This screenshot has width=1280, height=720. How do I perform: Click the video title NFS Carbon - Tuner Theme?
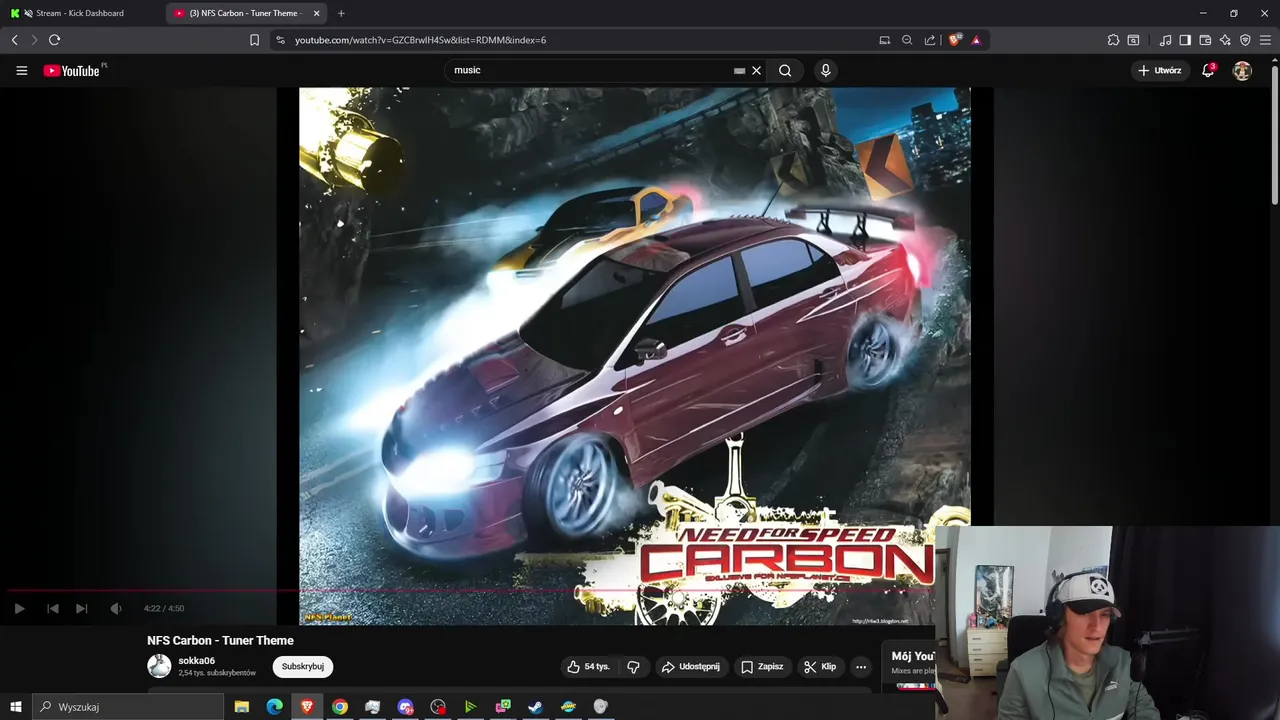(220, 641)
